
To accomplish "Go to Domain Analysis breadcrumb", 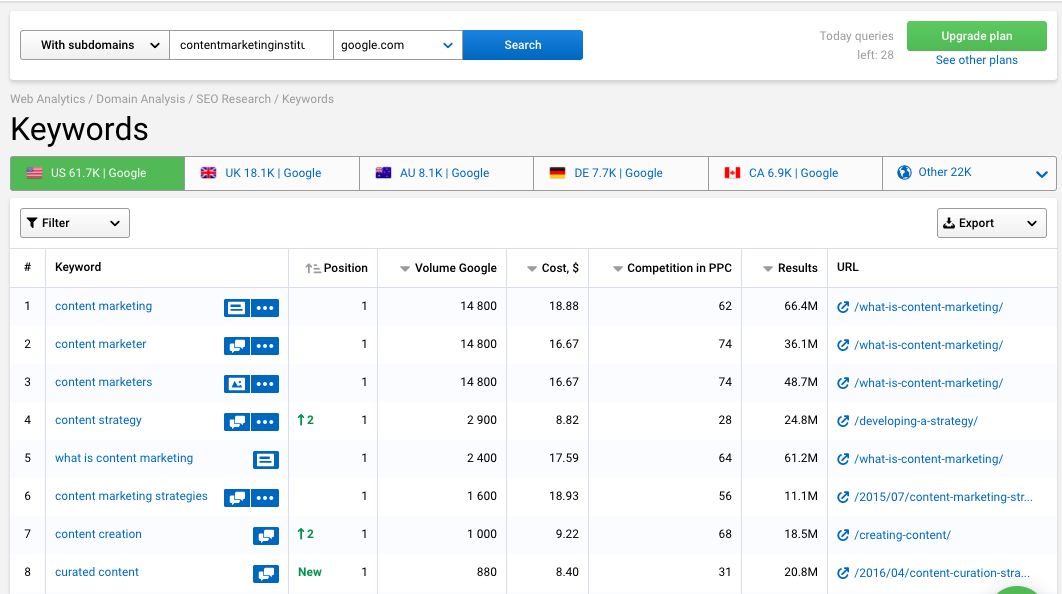I will coord(140,99).
